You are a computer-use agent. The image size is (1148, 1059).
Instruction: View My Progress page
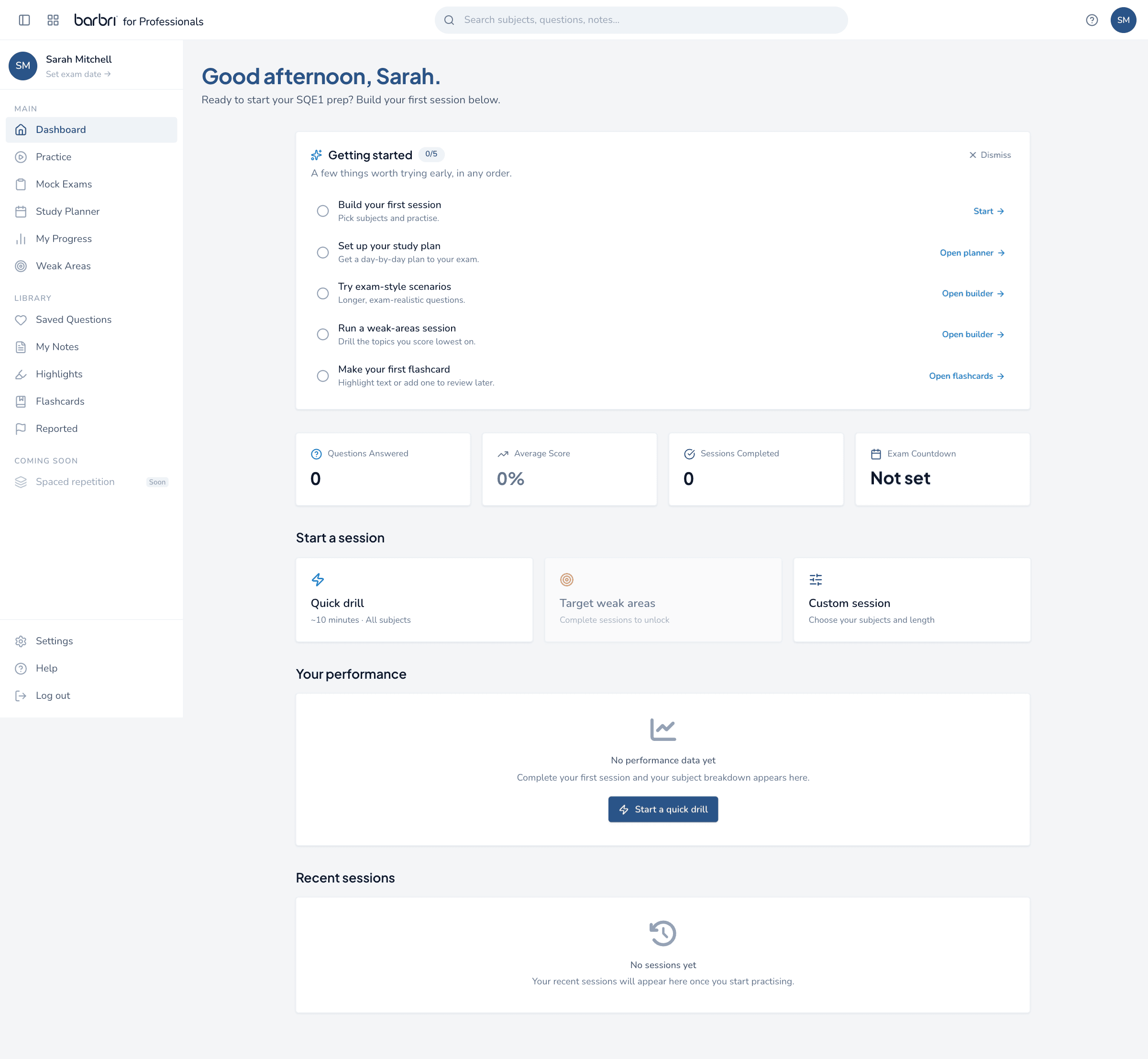pyautogui.click(x=91, y=238)
